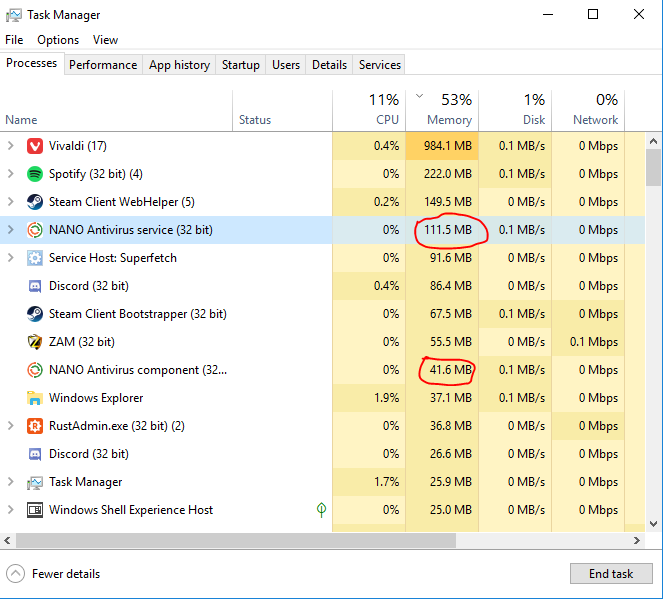The height and width of the screenshot is (599, 663).
Task: Expand the RustAdmin.exe process group
Action: (x=10, y=426)
